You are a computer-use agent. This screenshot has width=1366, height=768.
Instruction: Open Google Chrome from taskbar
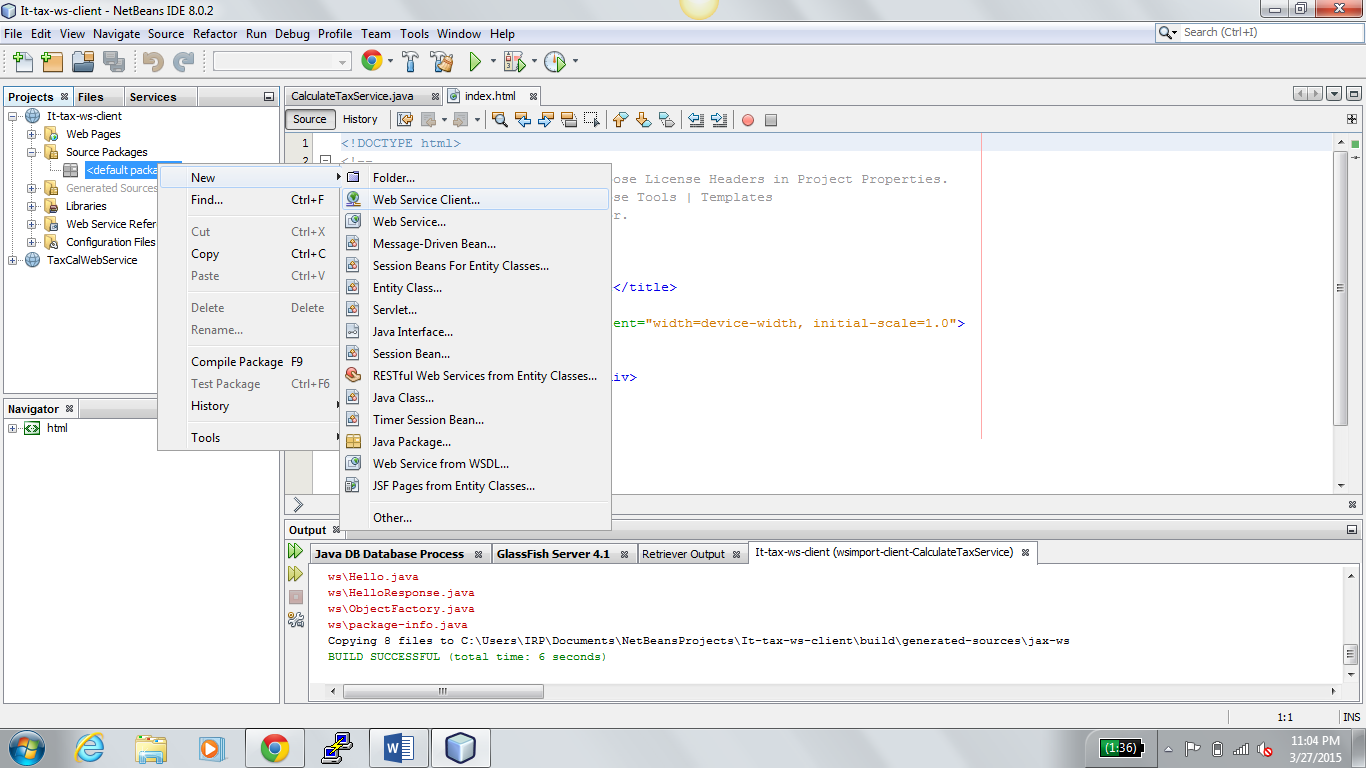coord(275,747)
